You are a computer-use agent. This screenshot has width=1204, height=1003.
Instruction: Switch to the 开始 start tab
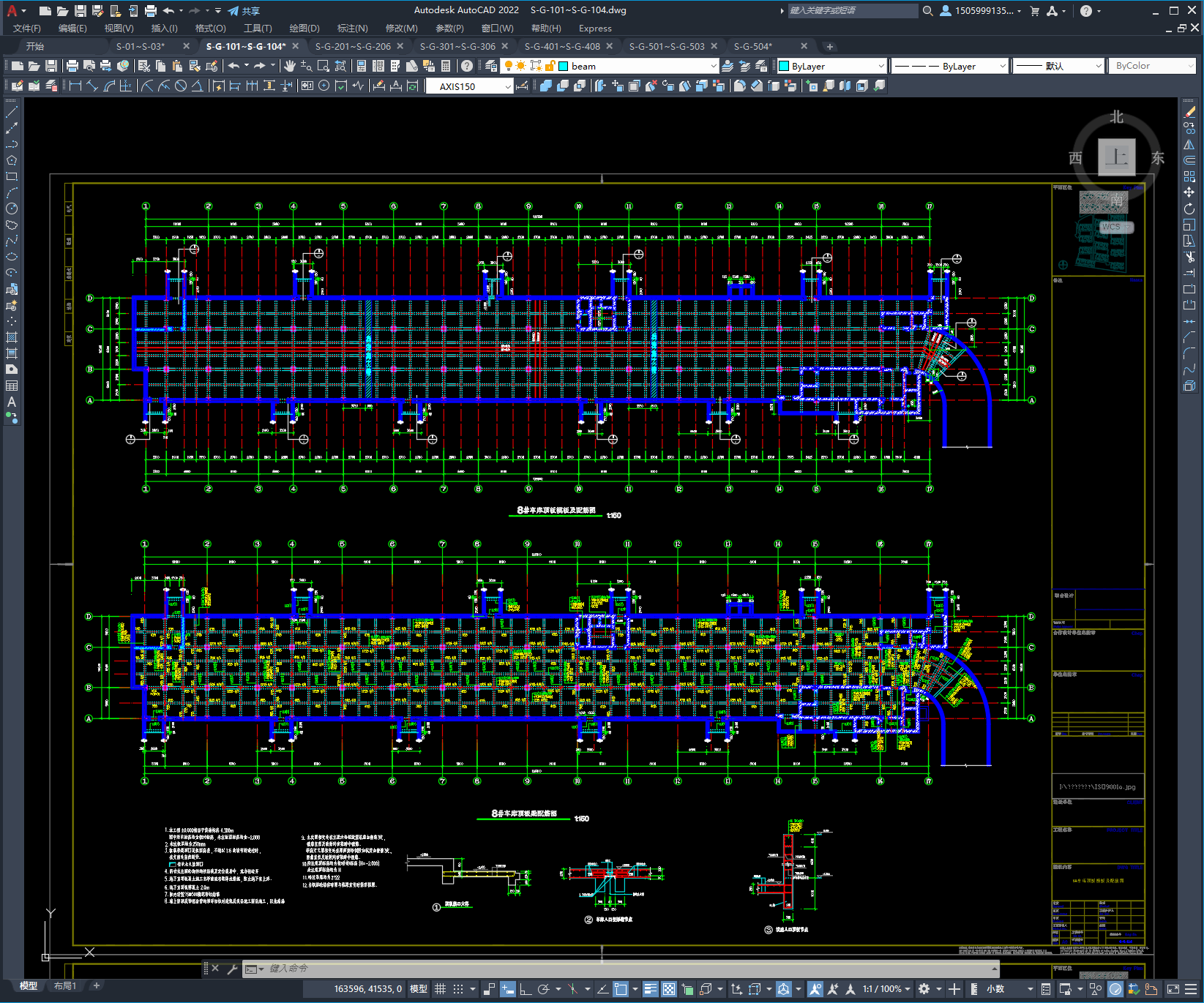[x=35, y=46]
